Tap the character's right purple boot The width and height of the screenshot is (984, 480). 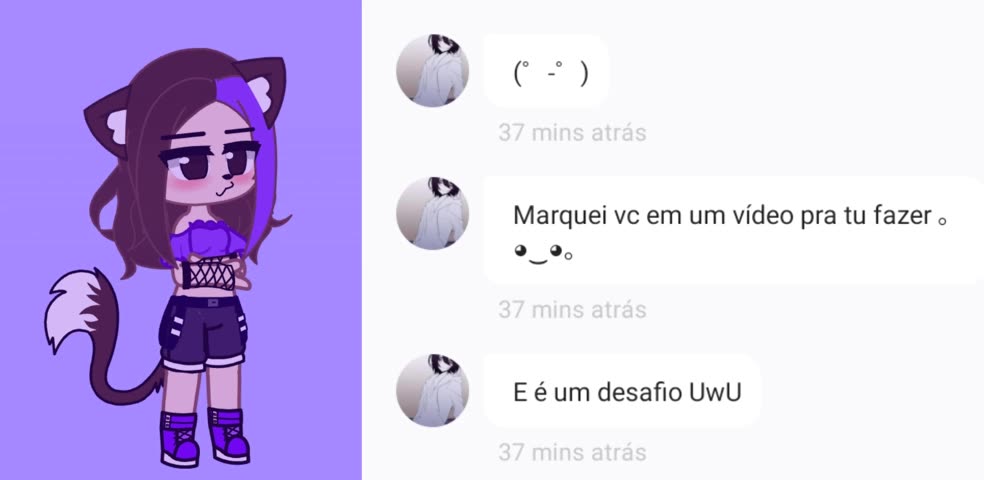[228, 435]
